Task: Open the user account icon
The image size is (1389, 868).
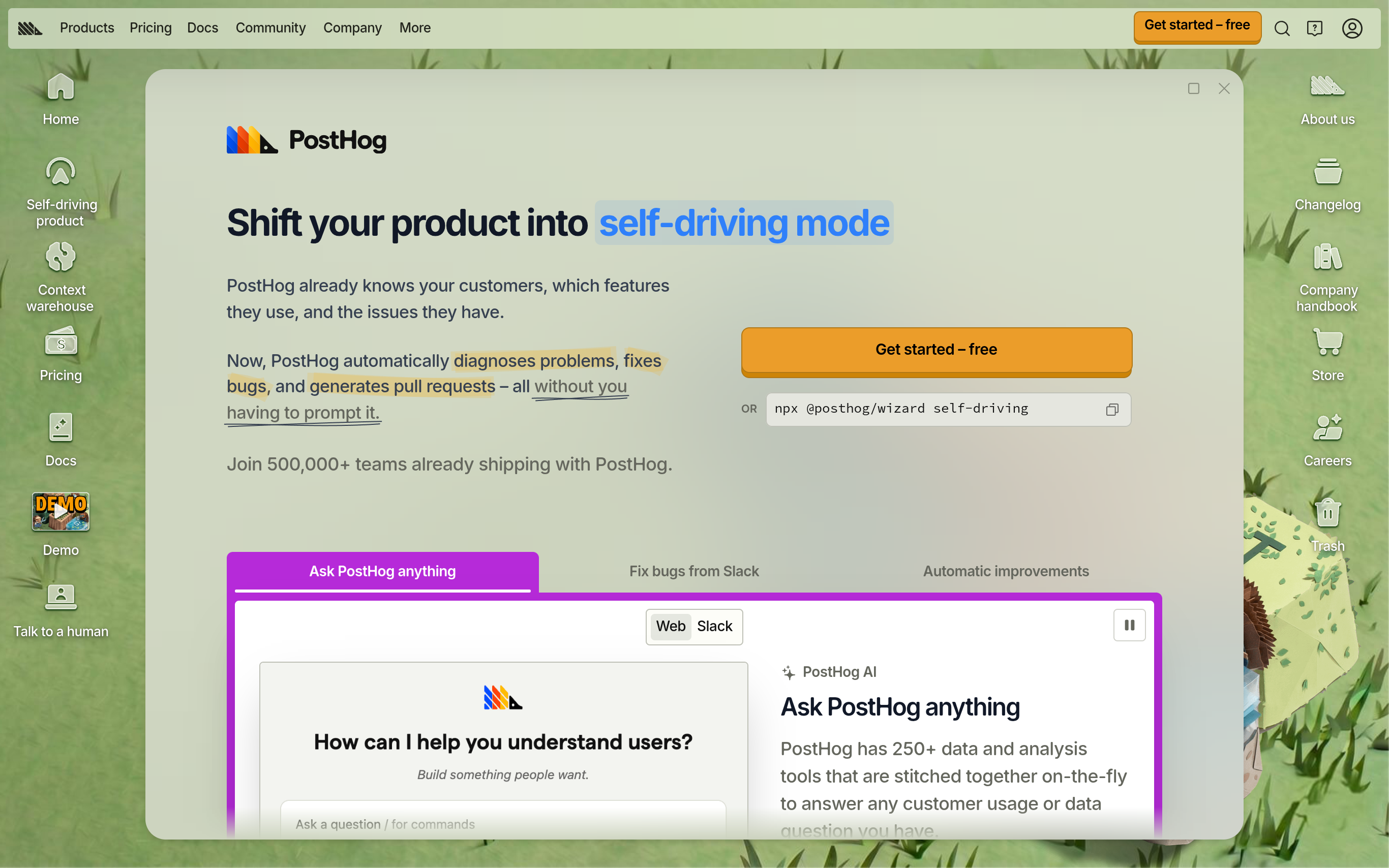Action: 1352,28
